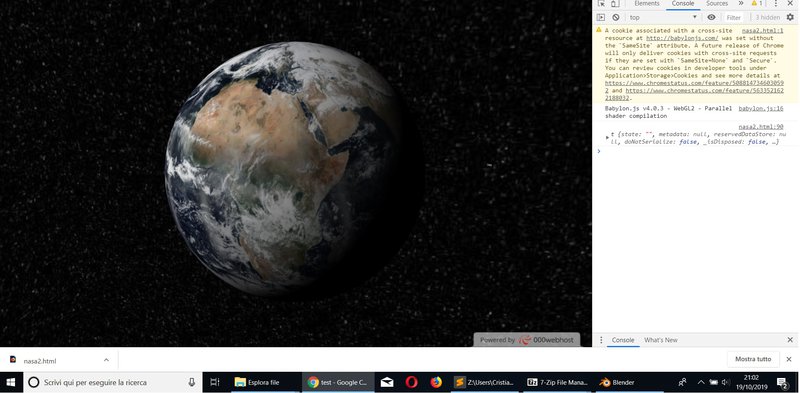
Task: Launch Firefox from the taskbar
Action: click(x=436, y=382)
